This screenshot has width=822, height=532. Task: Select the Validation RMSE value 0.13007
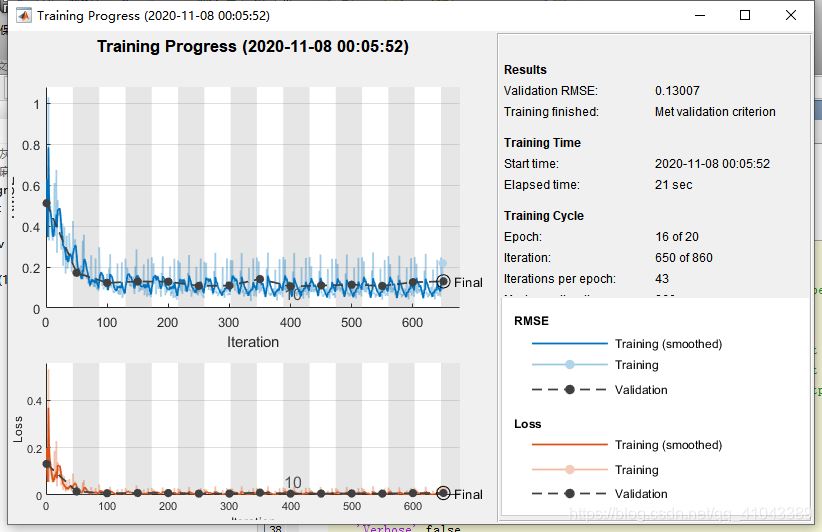coord(678,91)
